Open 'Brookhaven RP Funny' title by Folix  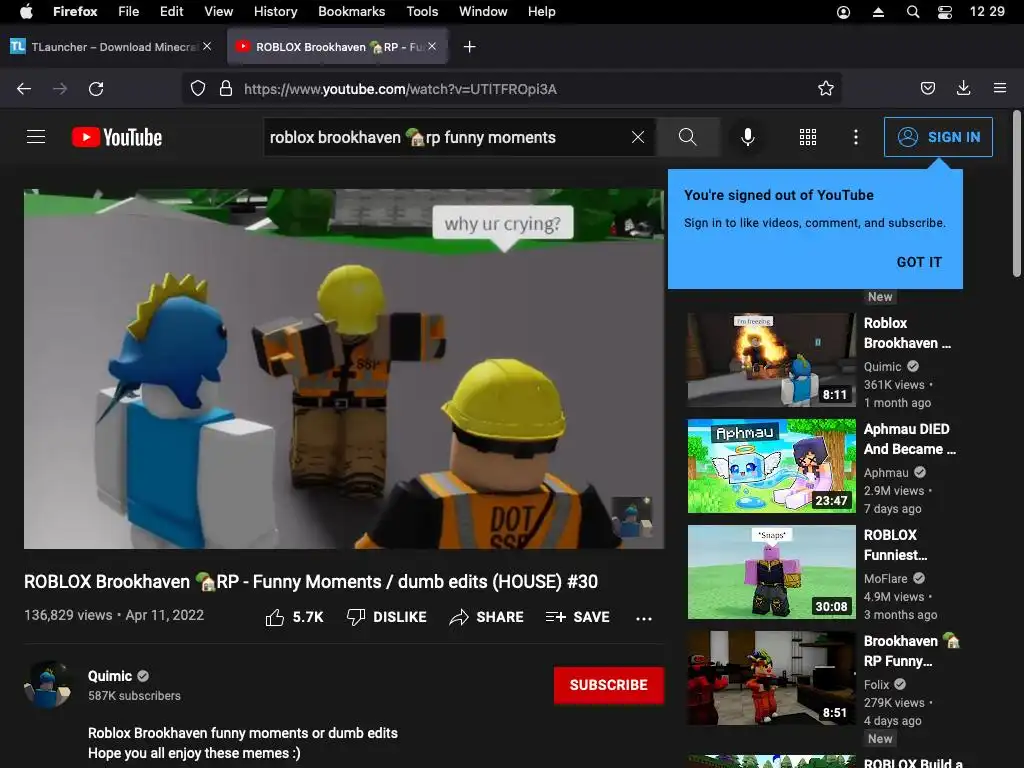click(912, 651)
